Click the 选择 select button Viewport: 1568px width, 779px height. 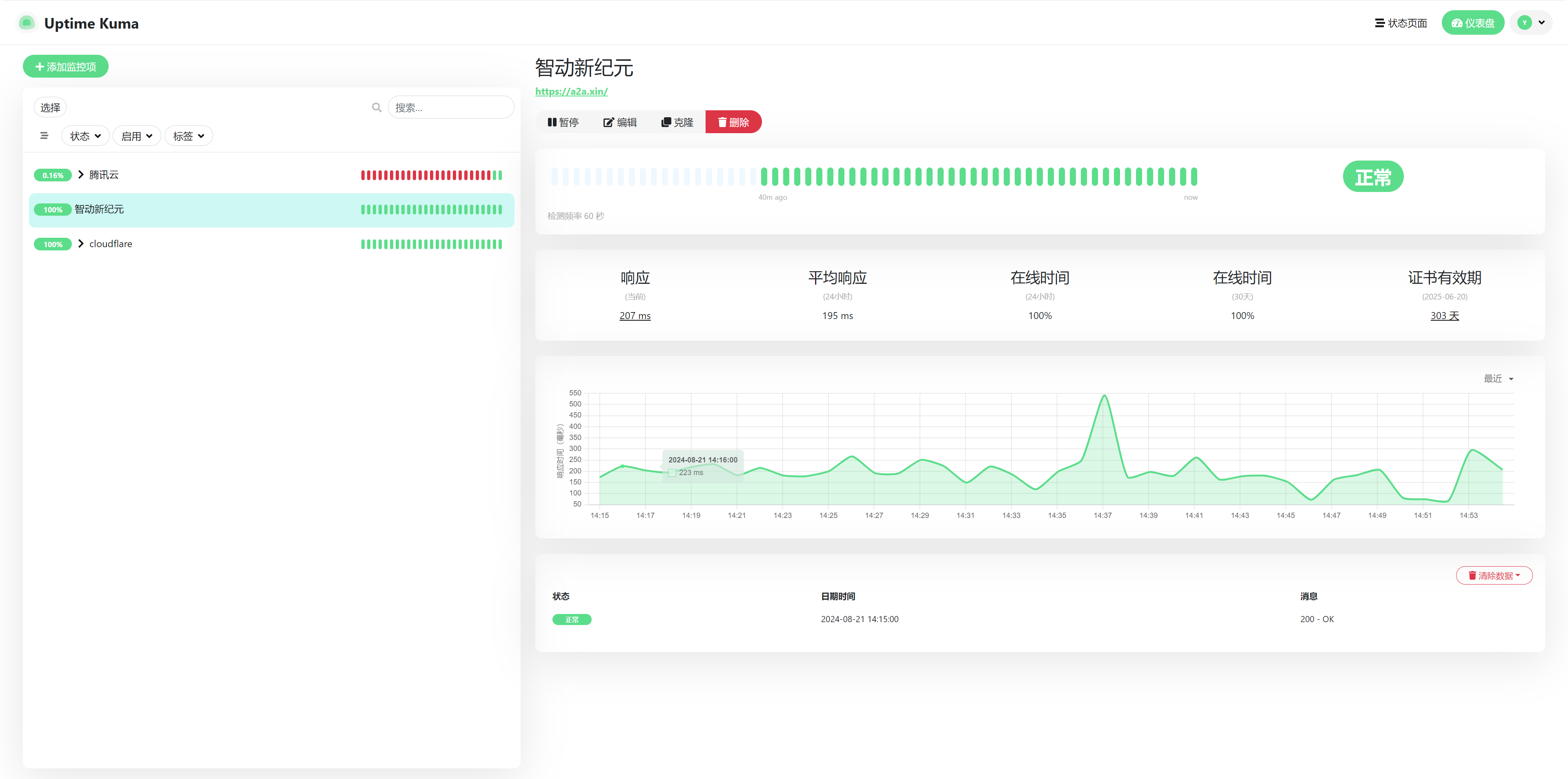point(50,108)
